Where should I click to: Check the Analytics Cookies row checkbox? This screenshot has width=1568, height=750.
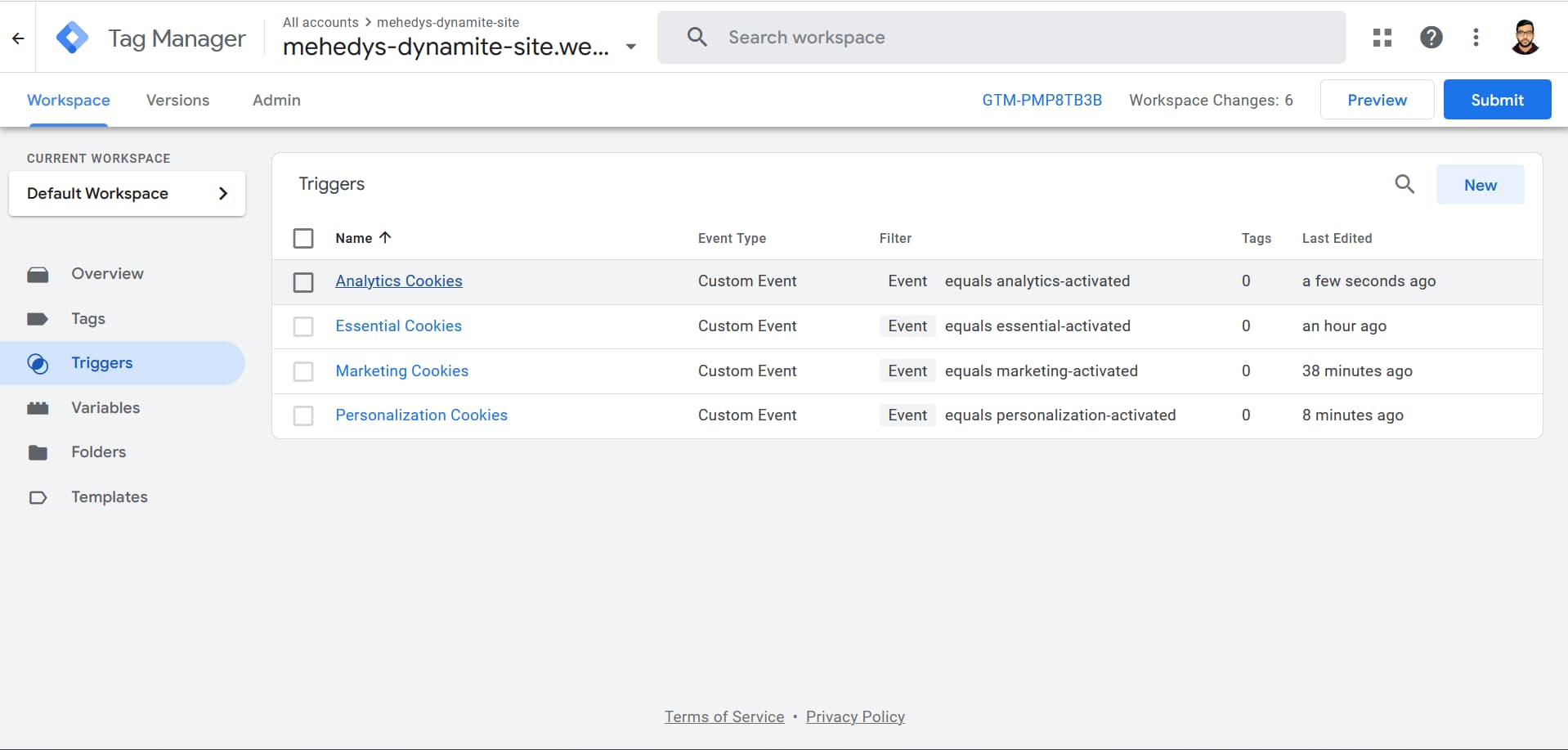[303, 282]
